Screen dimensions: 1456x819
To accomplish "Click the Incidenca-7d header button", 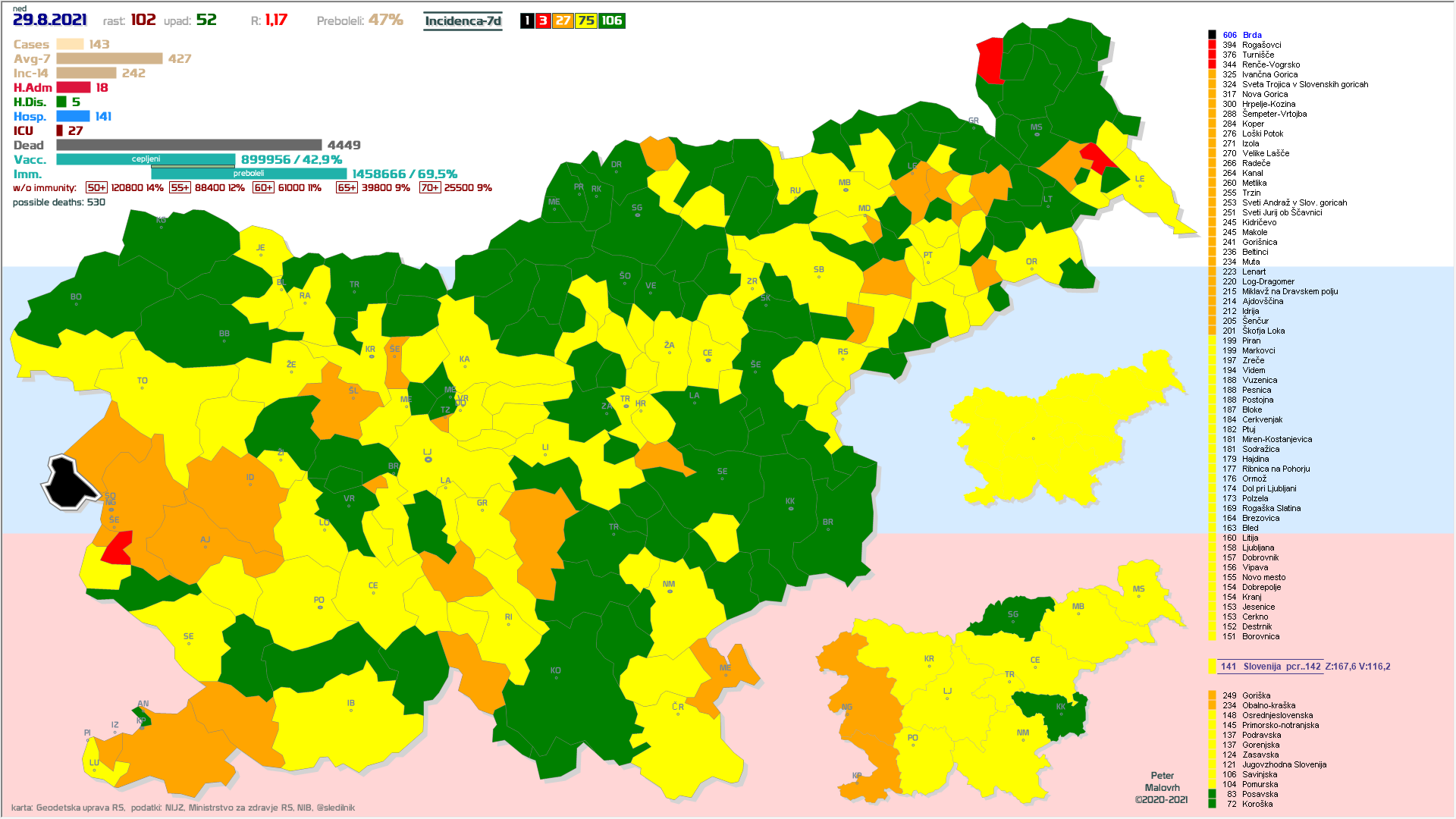I will click(463, 21).
